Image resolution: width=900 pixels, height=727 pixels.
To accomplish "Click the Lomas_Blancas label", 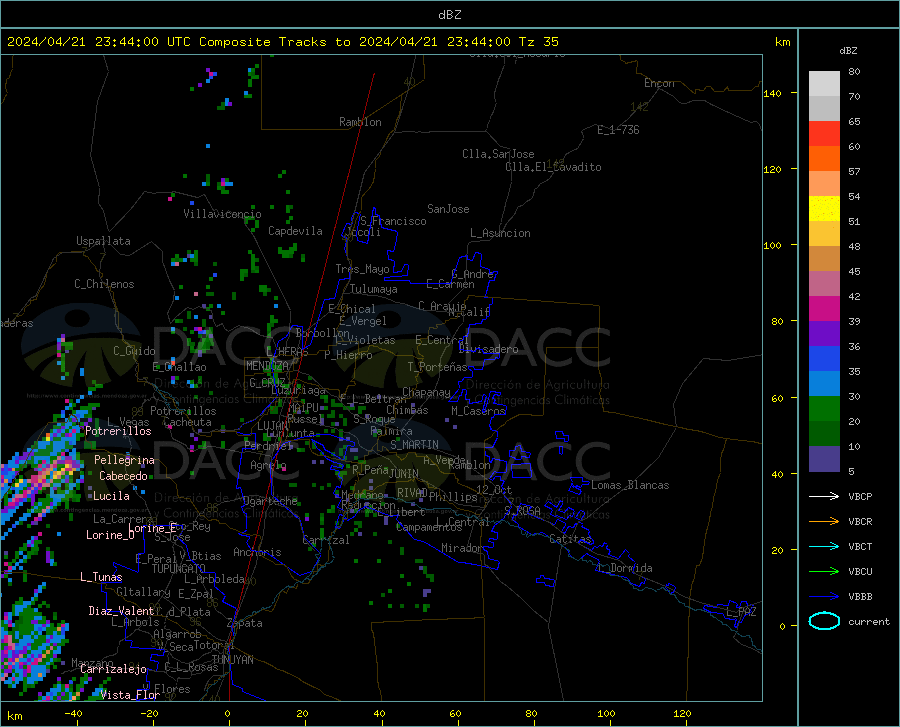I will click(630, 485).
